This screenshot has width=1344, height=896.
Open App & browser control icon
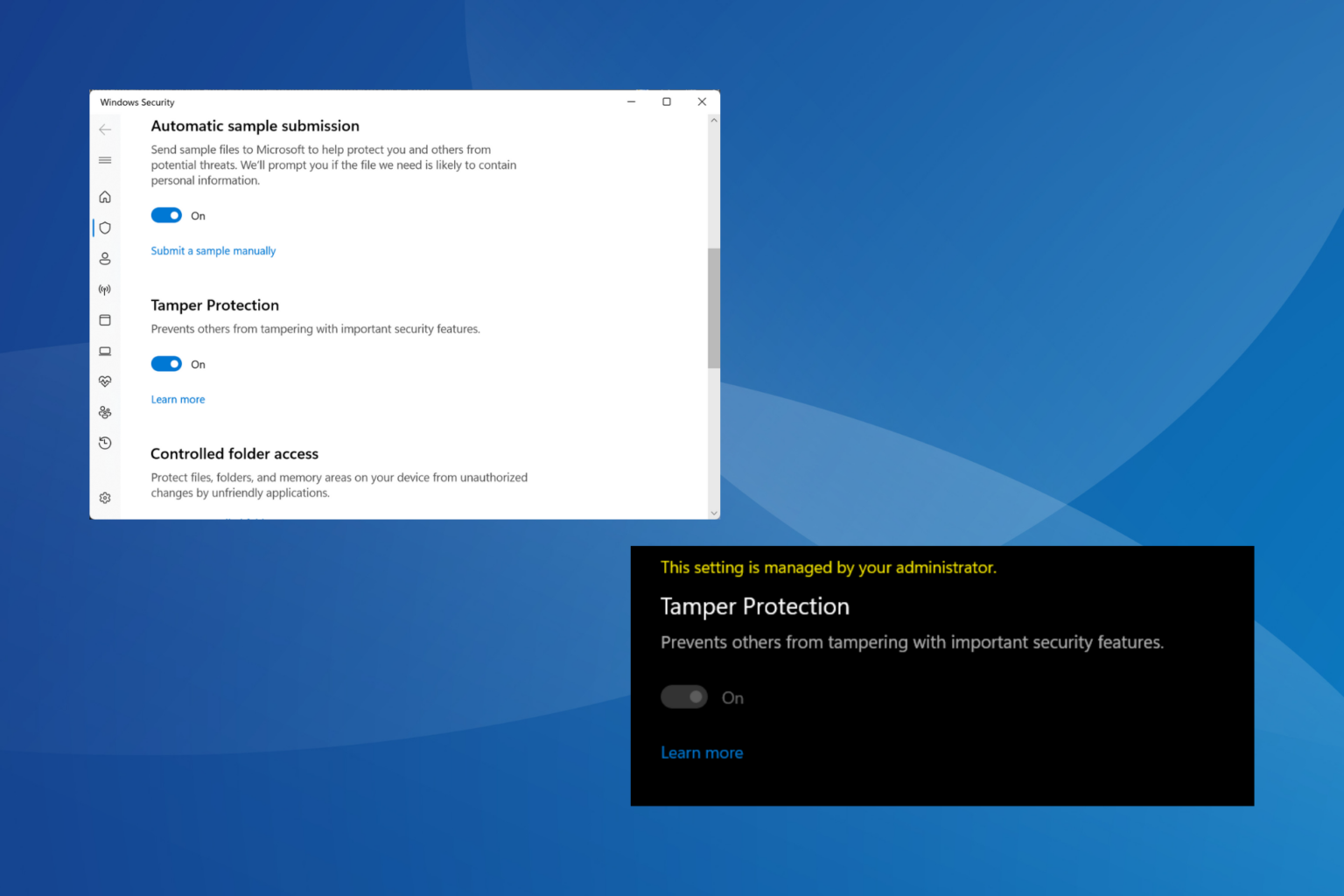click(x=105, y=320)
